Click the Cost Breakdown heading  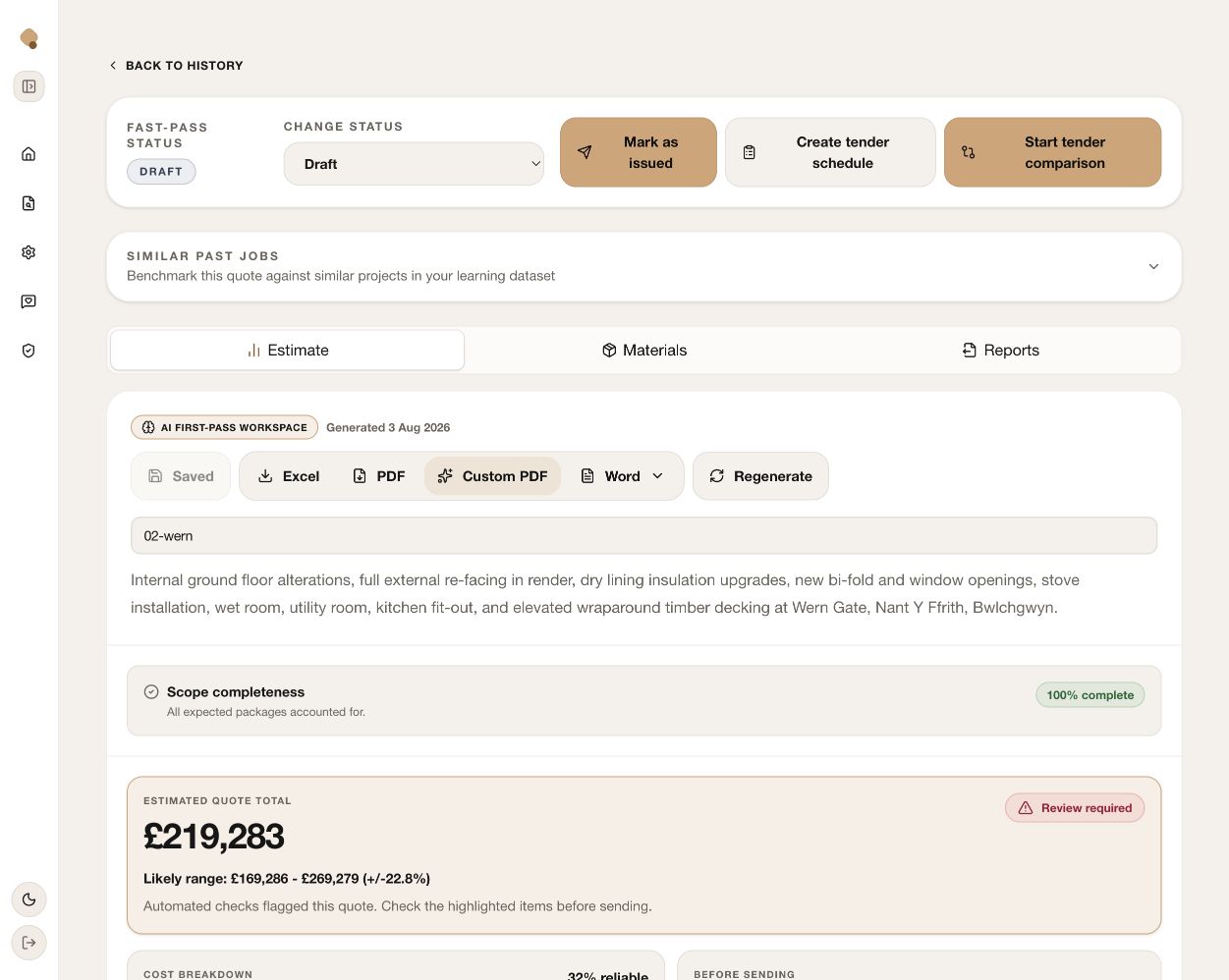(x=197, y=974)
